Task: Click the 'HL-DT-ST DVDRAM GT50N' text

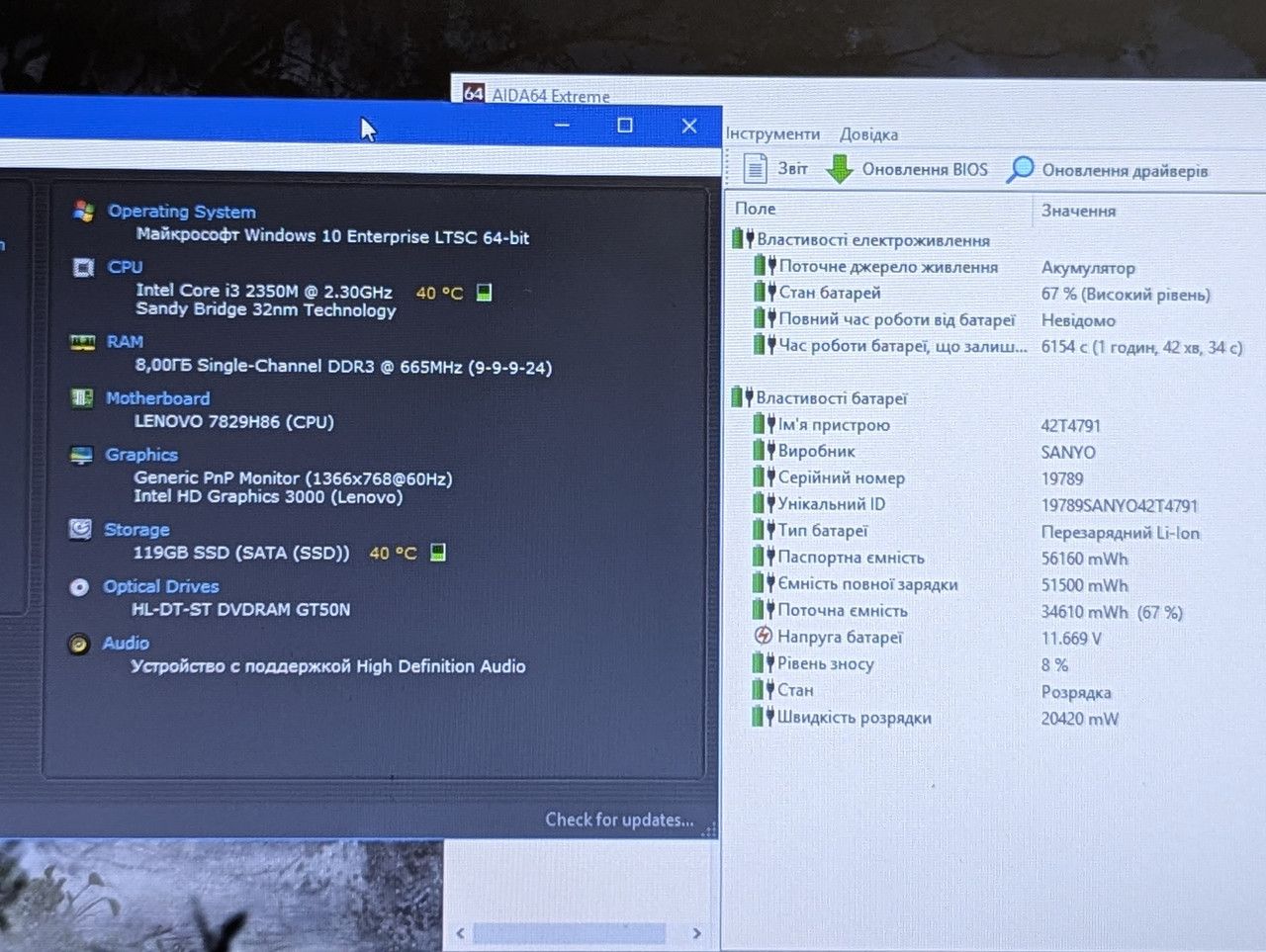Action: [240, 609]
